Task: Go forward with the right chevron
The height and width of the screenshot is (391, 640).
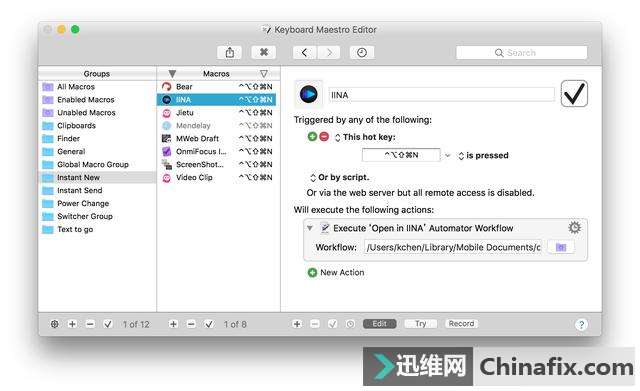Action: [x=329, y=53]
